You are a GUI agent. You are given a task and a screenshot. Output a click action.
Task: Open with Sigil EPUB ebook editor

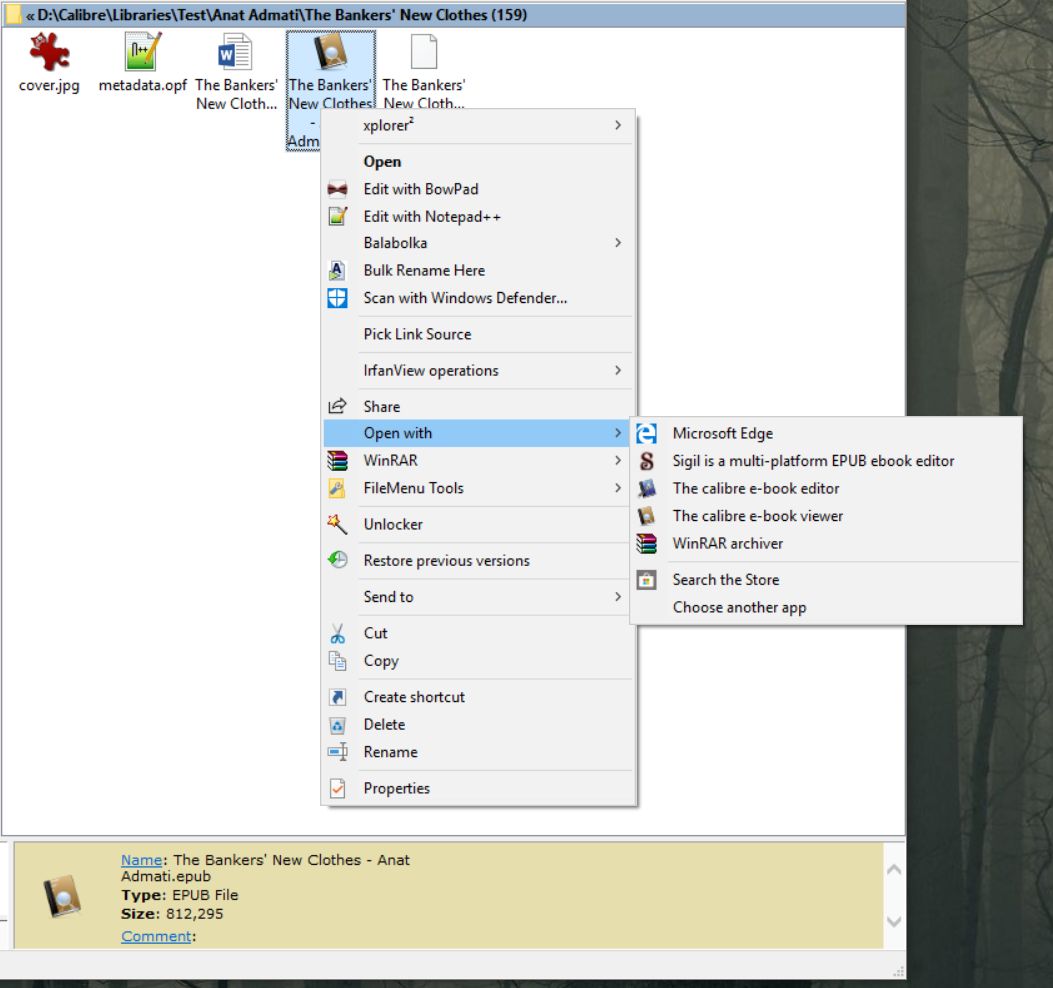[x=826, y=461]
